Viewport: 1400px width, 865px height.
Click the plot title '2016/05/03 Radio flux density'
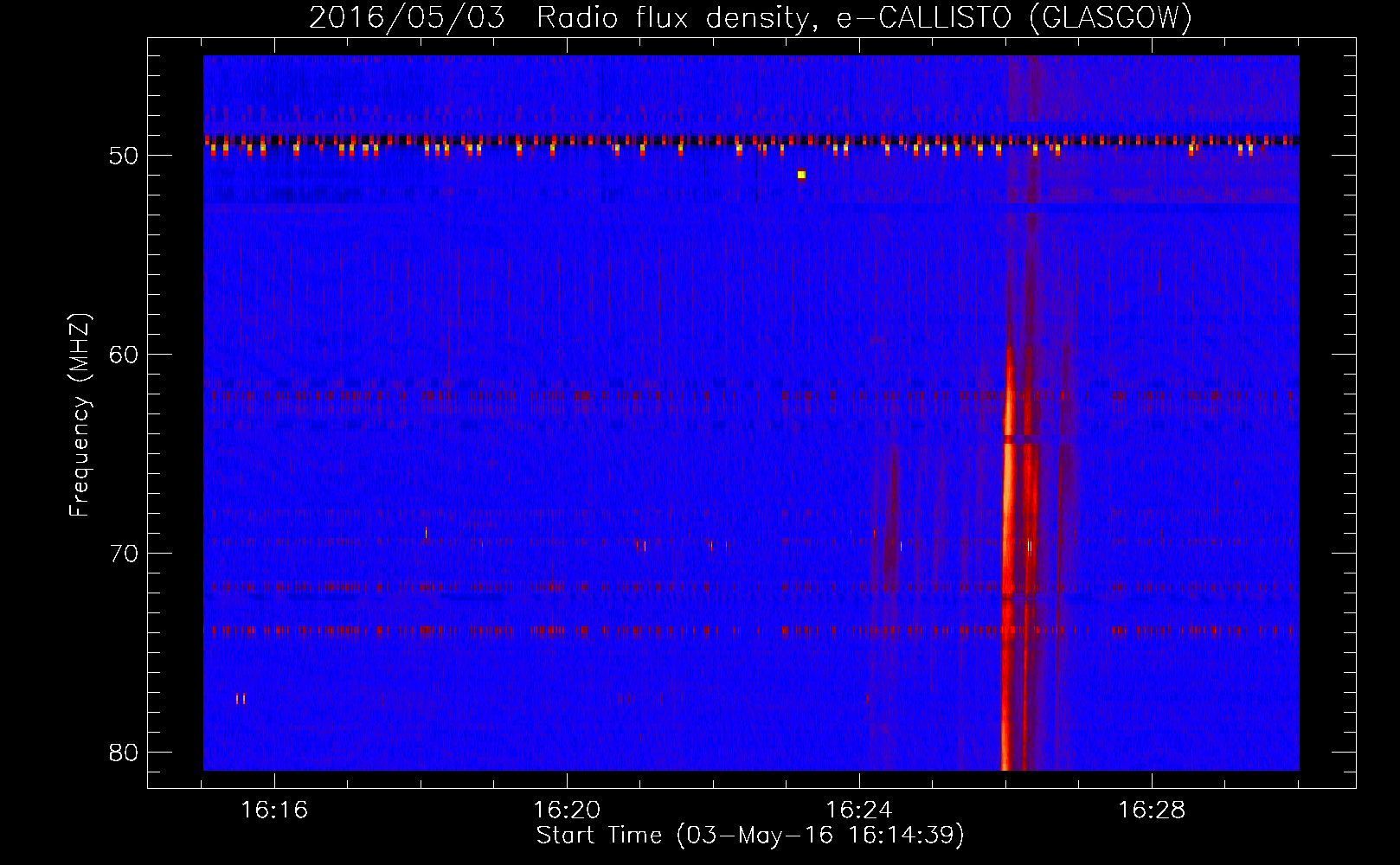point(562,17)
